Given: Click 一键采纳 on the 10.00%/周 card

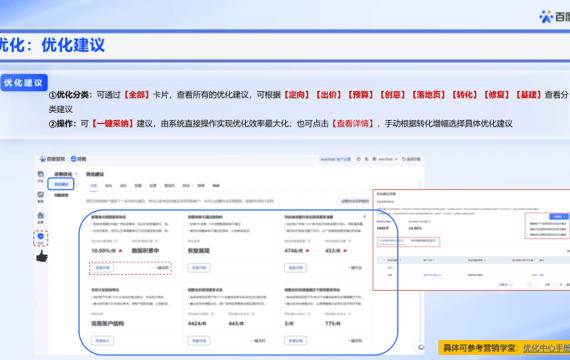Looking at the screenshot, I should (162, 268).
